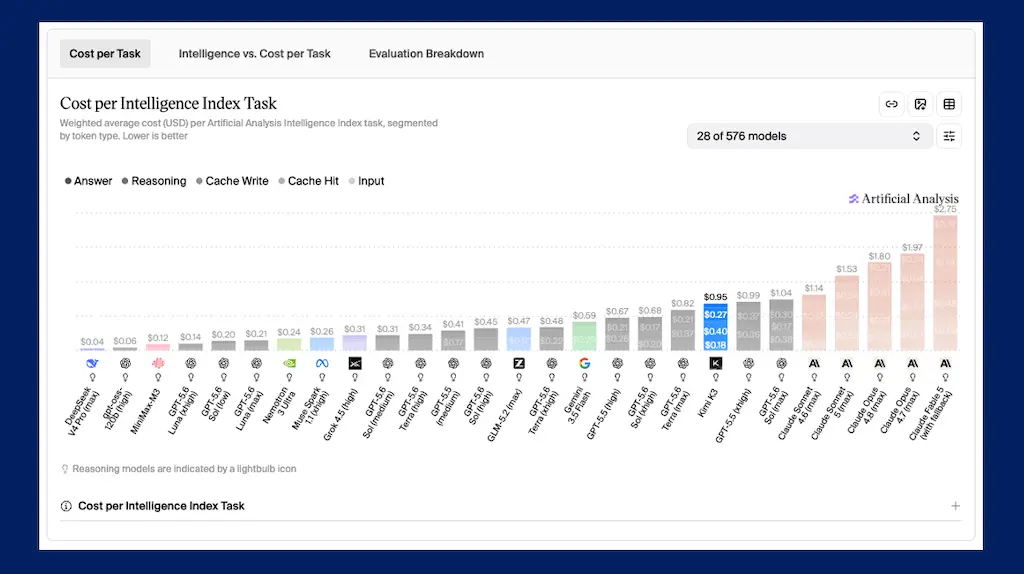Click the Claude Sonnet 4.6 Anthropic logo
This screenshot has width=1024, height=574.
tap(814, 363)
